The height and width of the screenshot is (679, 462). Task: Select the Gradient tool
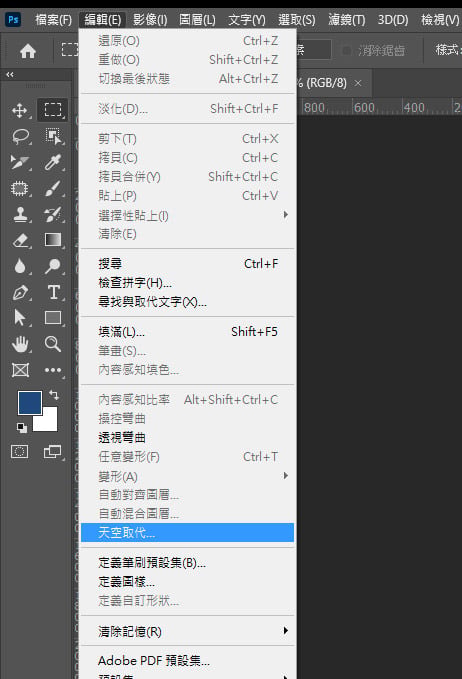[53, 240]
